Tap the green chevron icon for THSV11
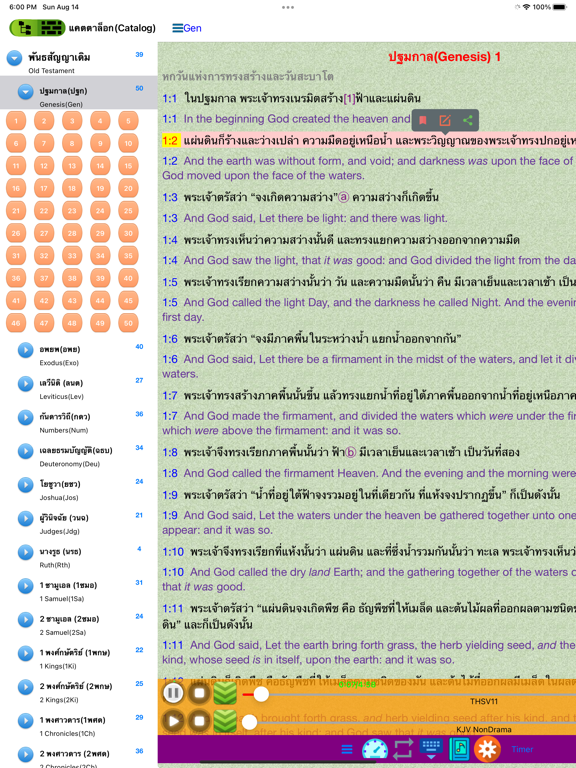Viewport: 576px width, 768px height. pos(225,693)
